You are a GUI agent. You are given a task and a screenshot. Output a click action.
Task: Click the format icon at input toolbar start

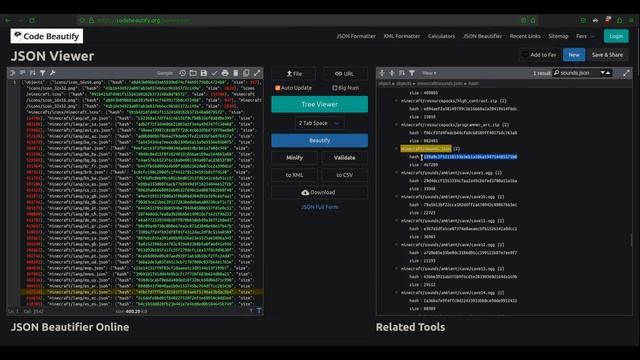tap(13, 73)
